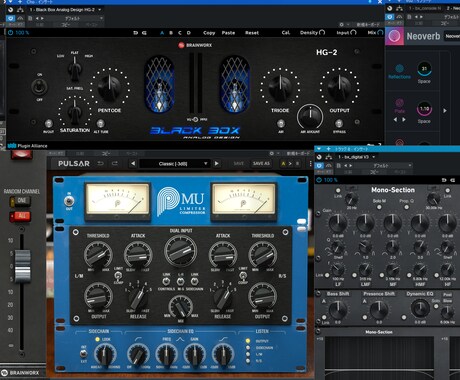Select Reflections icon in Neoverb
The image size is (460, 380).
point(399,69)
